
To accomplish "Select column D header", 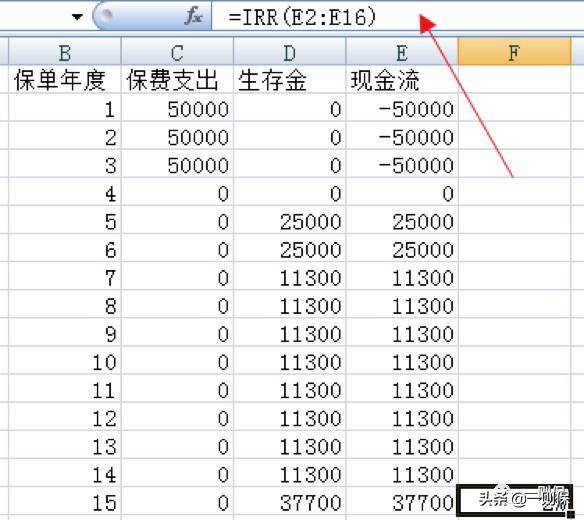I will click(x=290, y=52).
